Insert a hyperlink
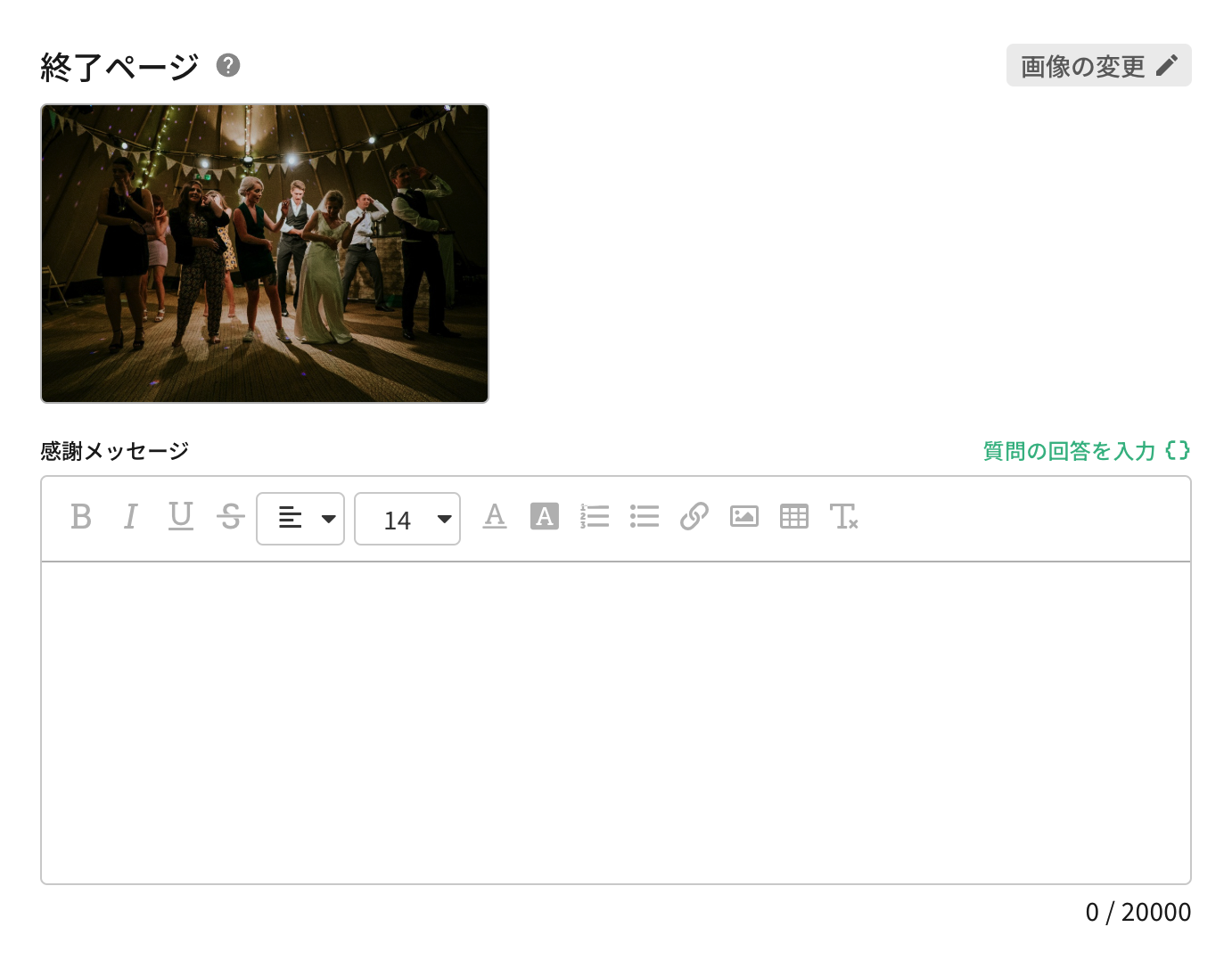The image size is (1232, 968). [694, 517]
